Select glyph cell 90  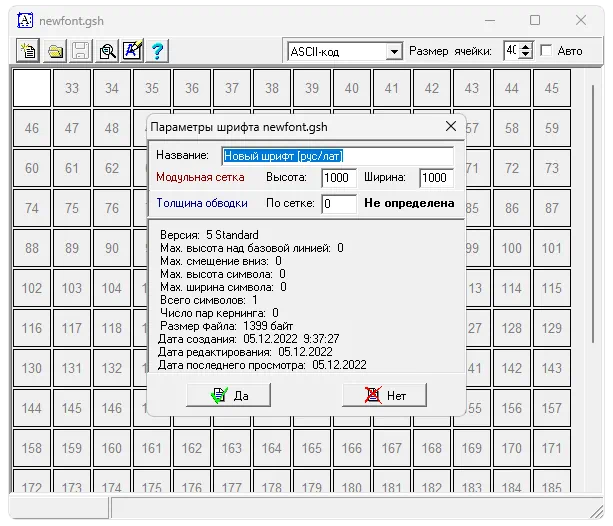(112, 248)
